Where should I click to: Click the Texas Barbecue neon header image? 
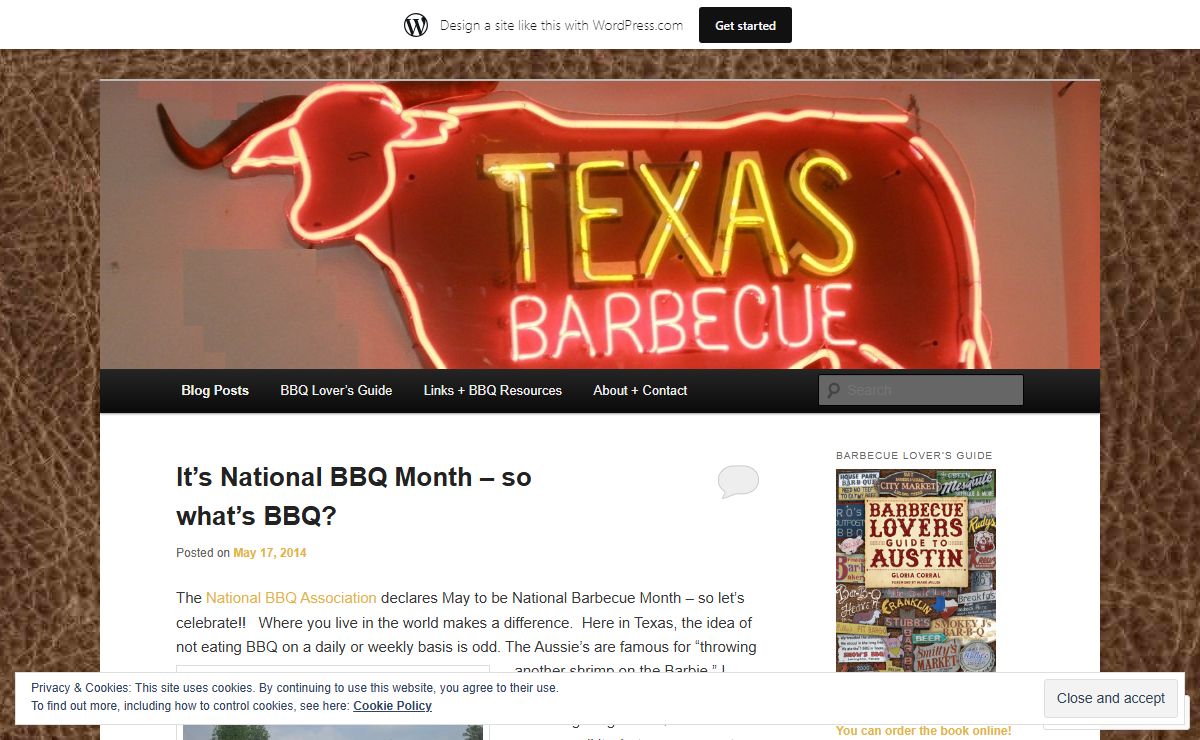point(600,225)
